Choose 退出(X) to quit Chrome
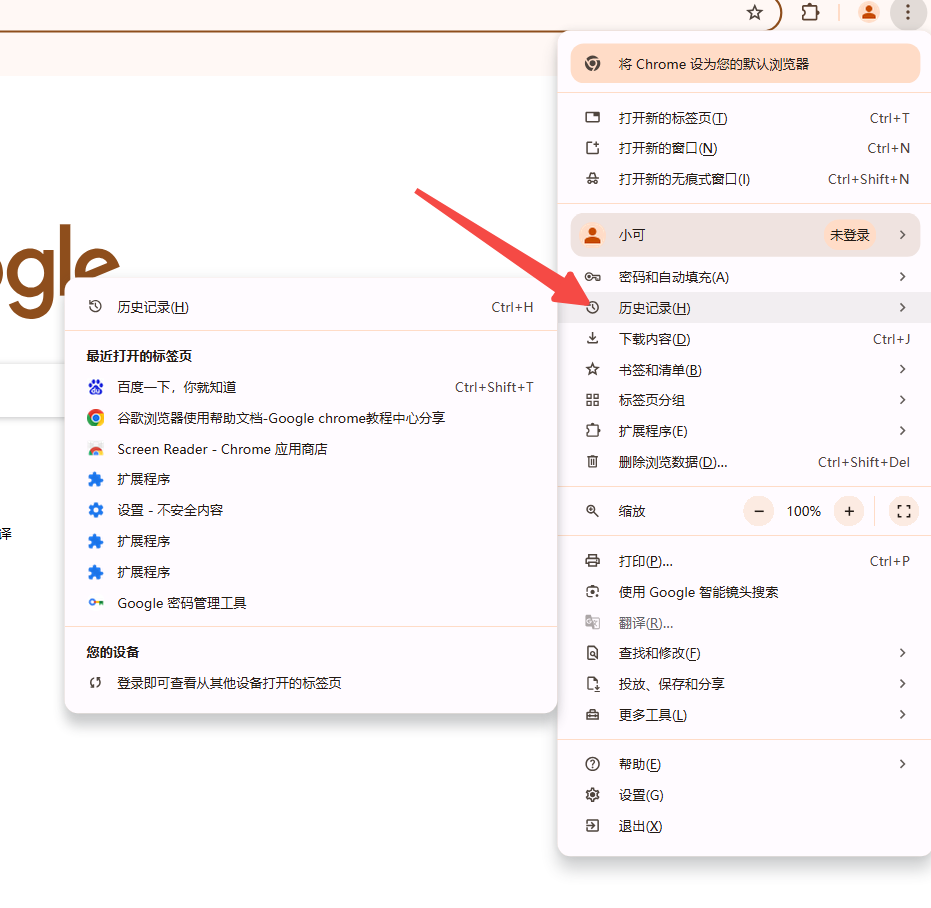 click(745, 825)
